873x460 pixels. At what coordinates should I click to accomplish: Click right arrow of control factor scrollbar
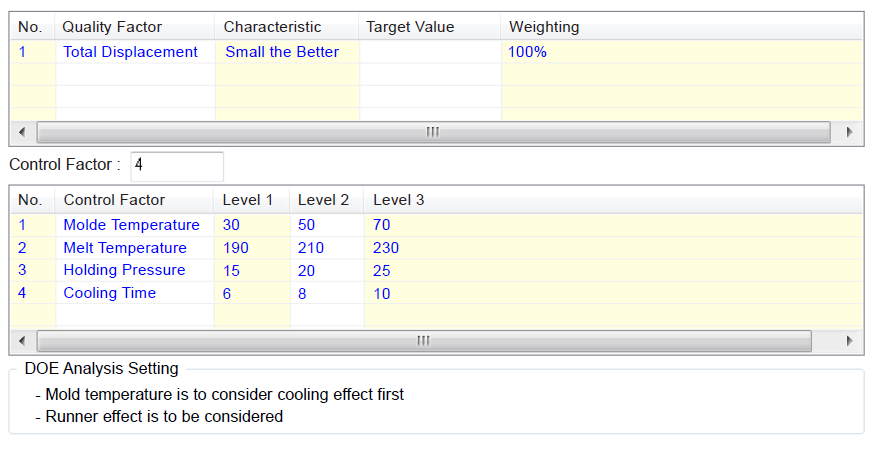coord(849,341)
